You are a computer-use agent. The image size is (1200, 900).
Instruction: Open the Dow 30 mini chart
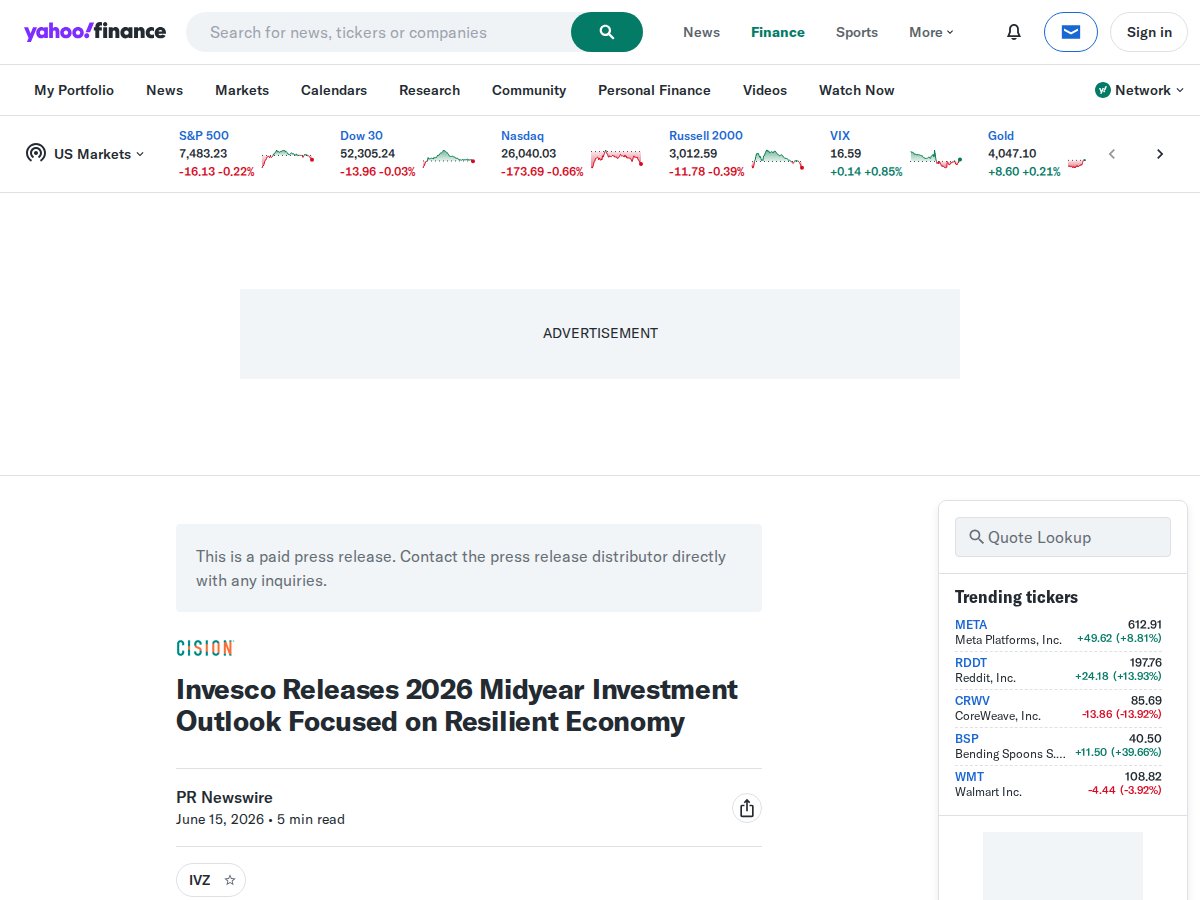pos(449,157)
